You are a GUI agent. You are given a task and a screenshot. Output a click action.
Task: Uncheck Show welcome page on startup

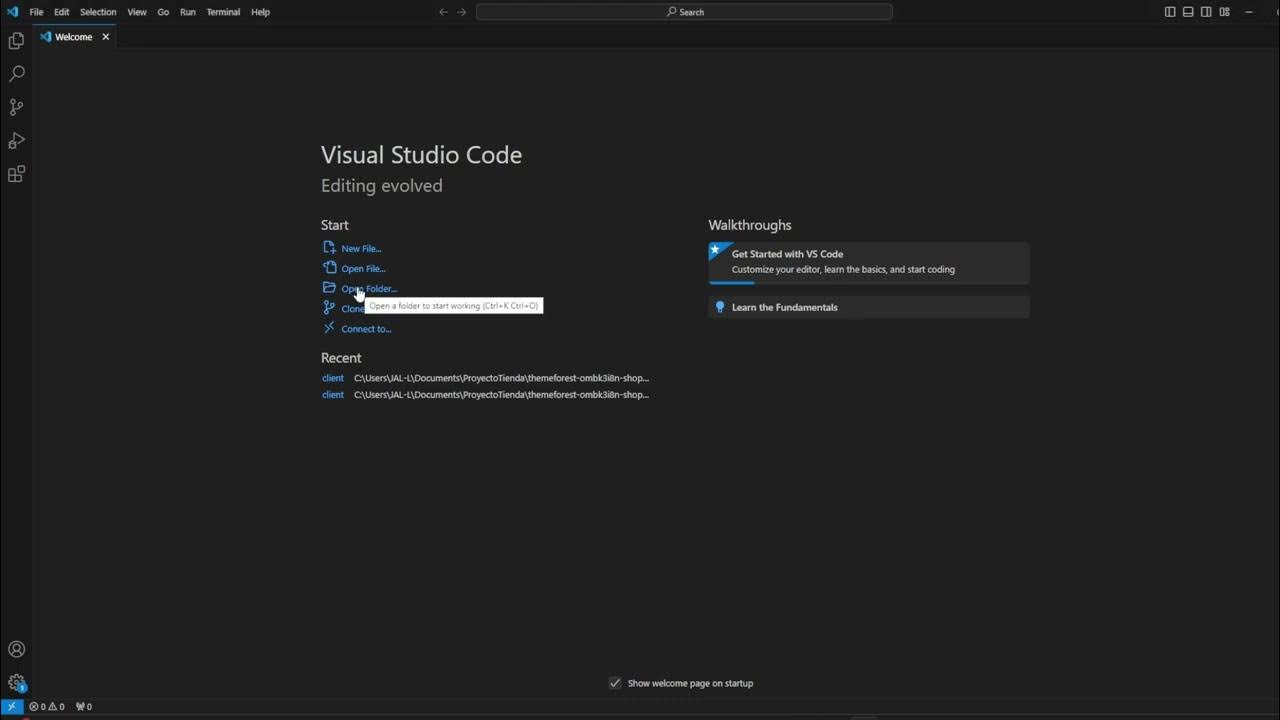coord(615,683)
